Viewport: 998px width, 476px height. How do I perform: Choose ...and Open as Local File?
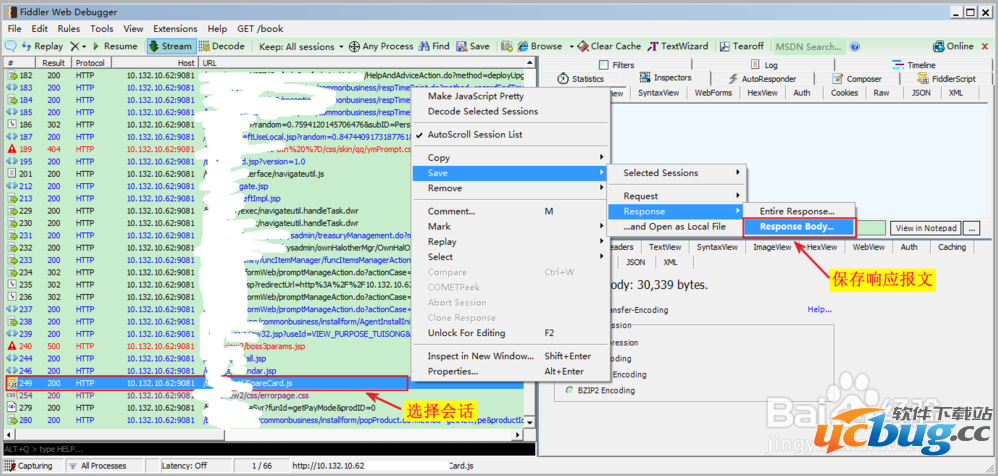676,227
